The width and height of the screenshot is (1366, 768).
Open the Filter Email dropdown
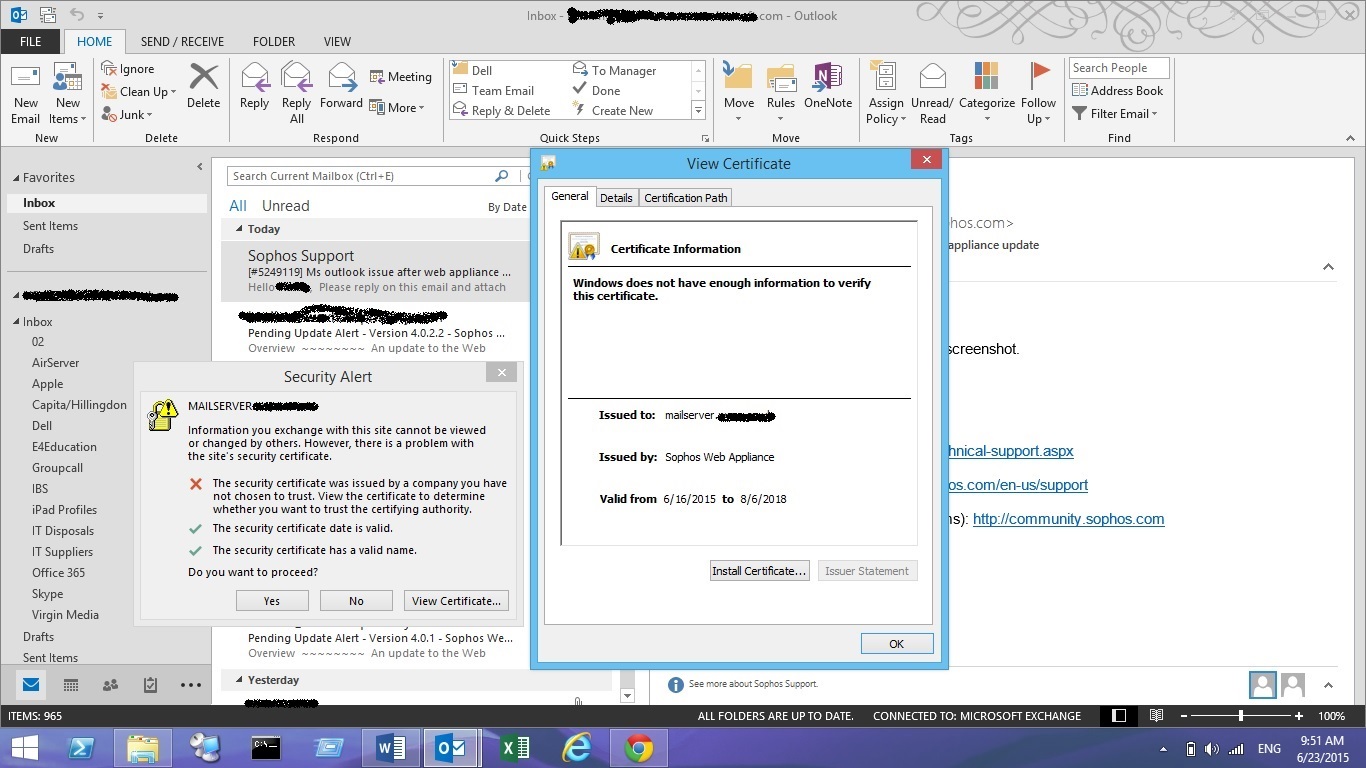click(1115, 114)
